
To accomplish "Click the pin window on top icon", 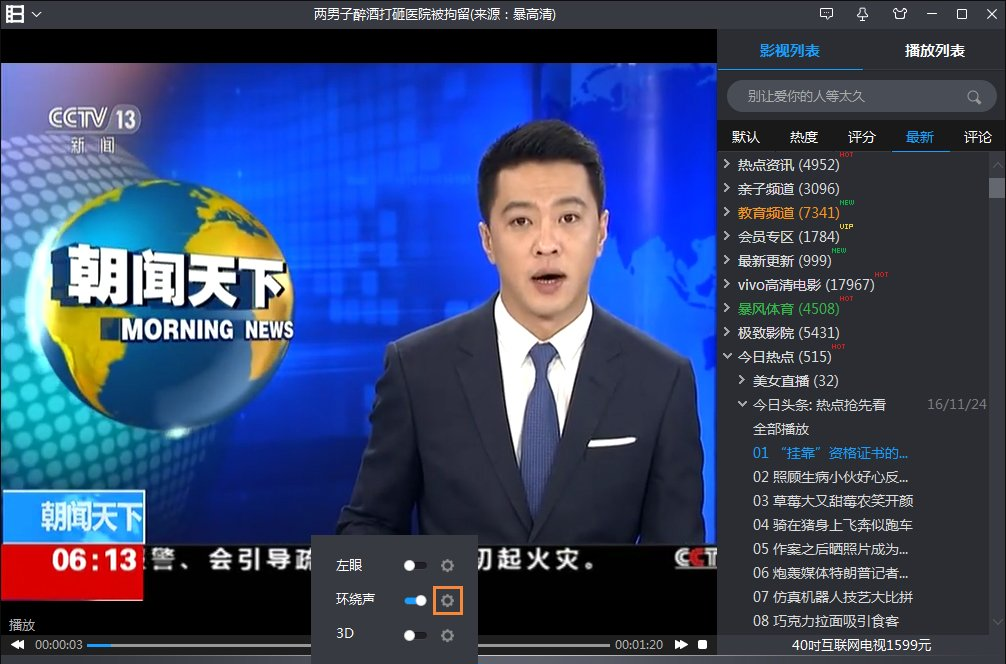I will click(x=862, y=14).
